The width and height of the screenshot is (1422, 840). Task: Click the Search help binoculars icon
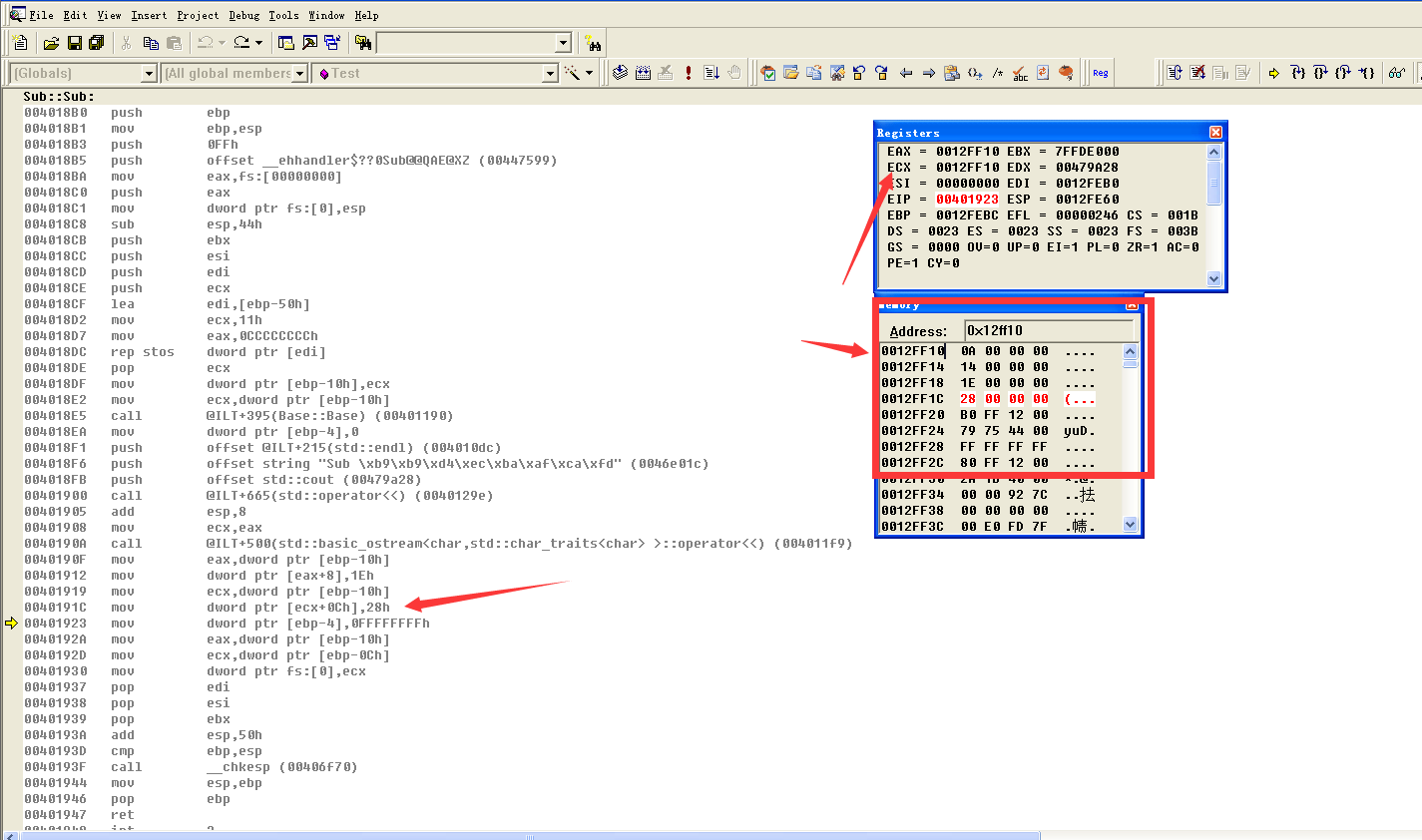click(594, 43)
